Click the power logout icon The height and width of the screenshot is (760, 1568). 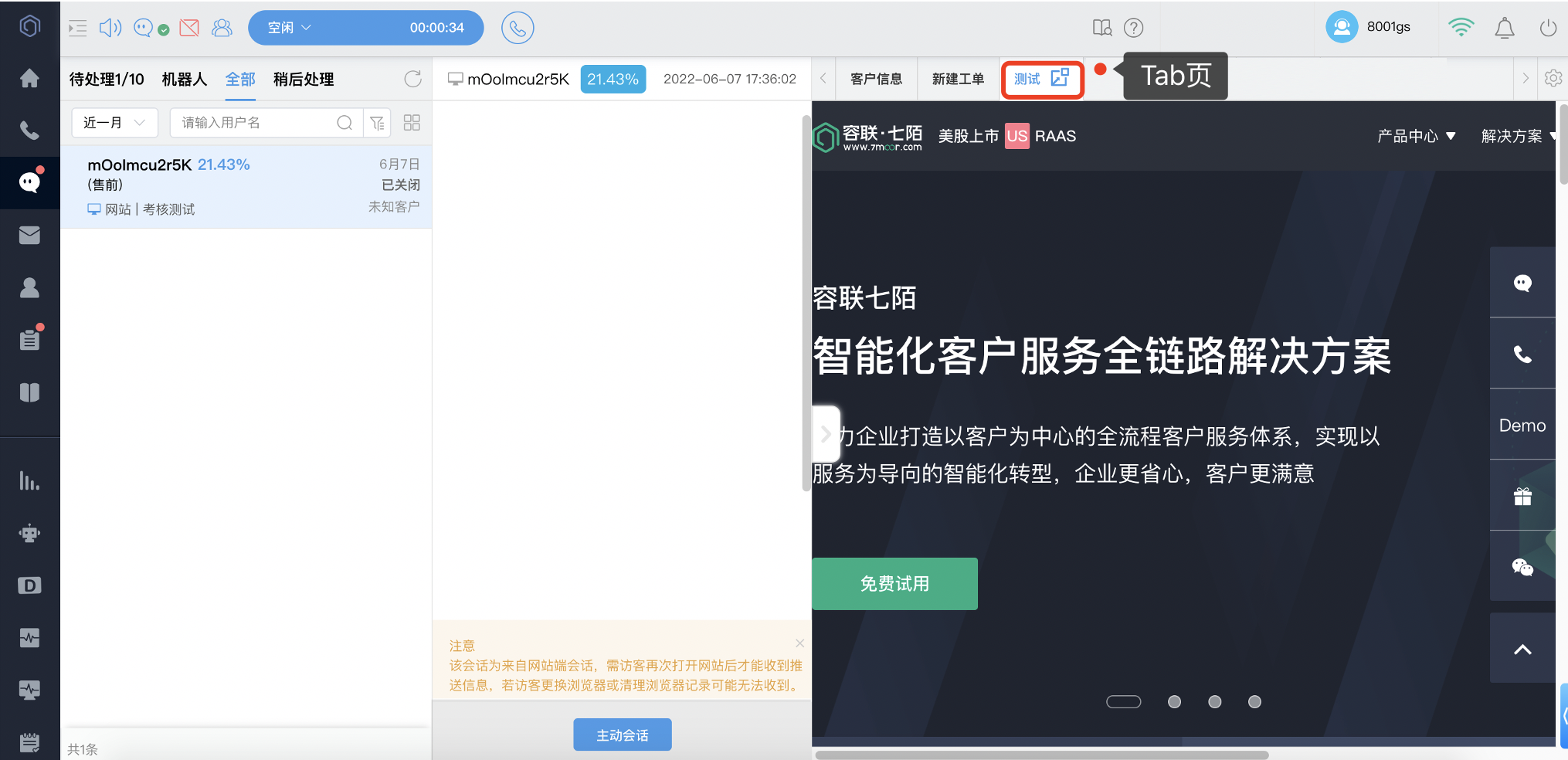click(1548, 28)
